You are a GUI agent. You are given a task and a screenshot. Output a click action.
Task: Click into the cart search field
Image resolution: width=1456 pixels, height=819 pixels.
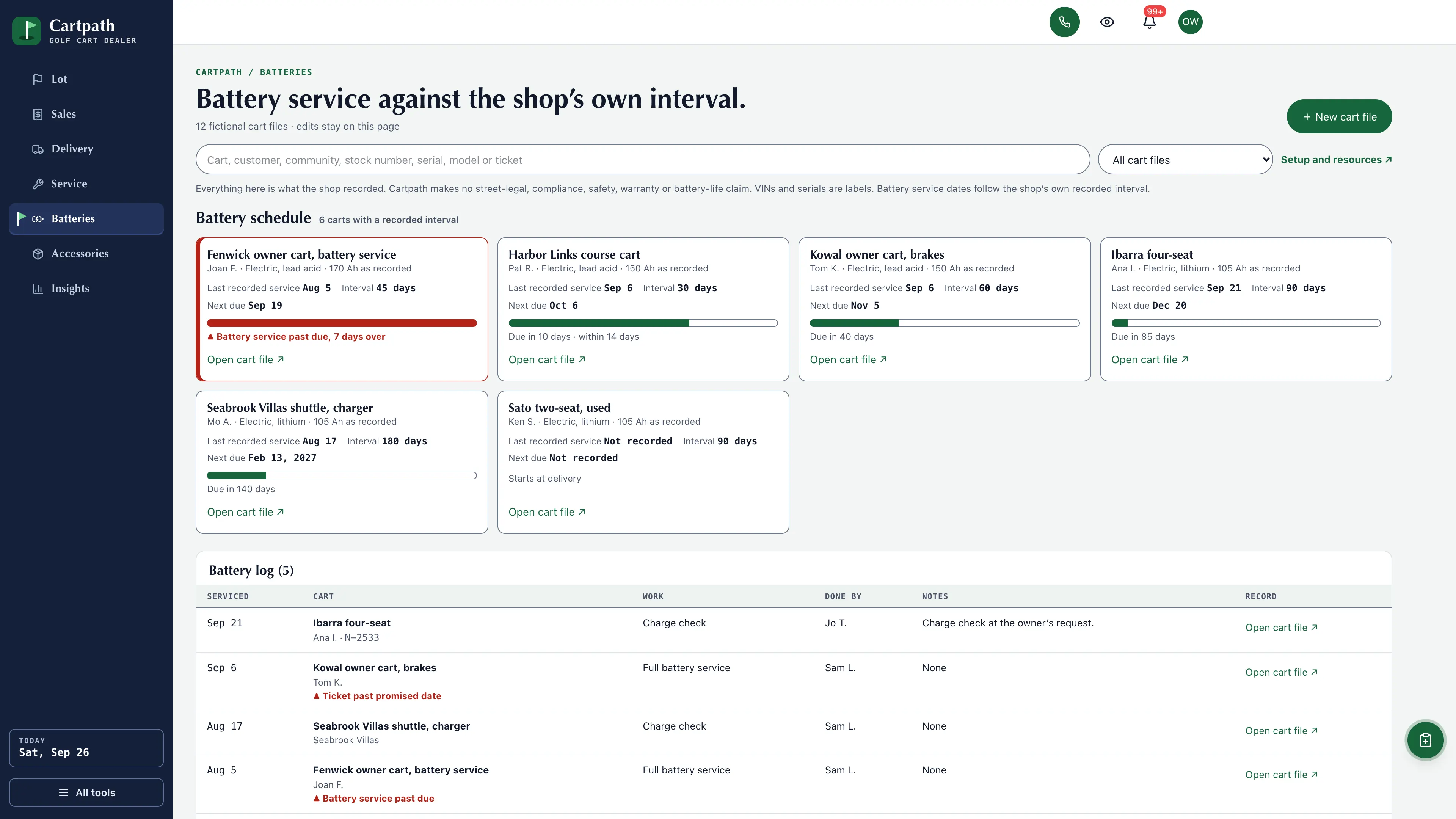tap(643, 160)
